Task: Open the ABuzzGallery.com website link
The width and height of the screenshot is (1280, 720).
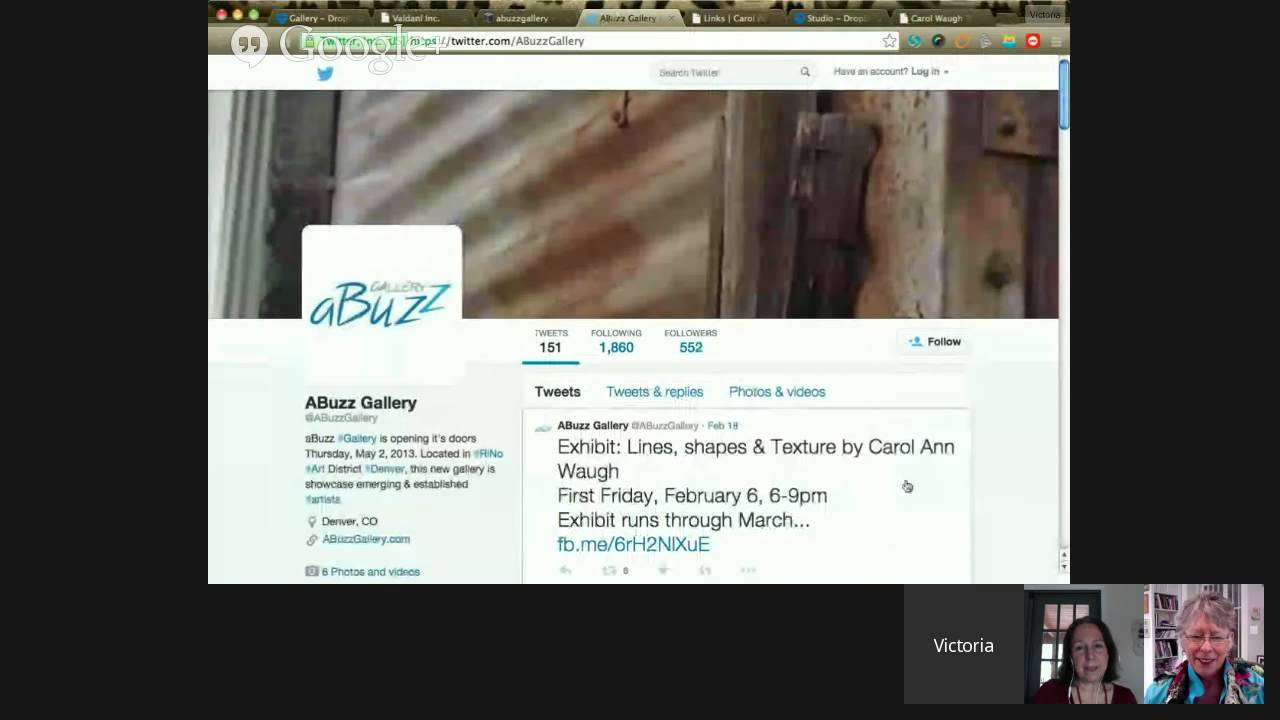Action: coord(366,539)
